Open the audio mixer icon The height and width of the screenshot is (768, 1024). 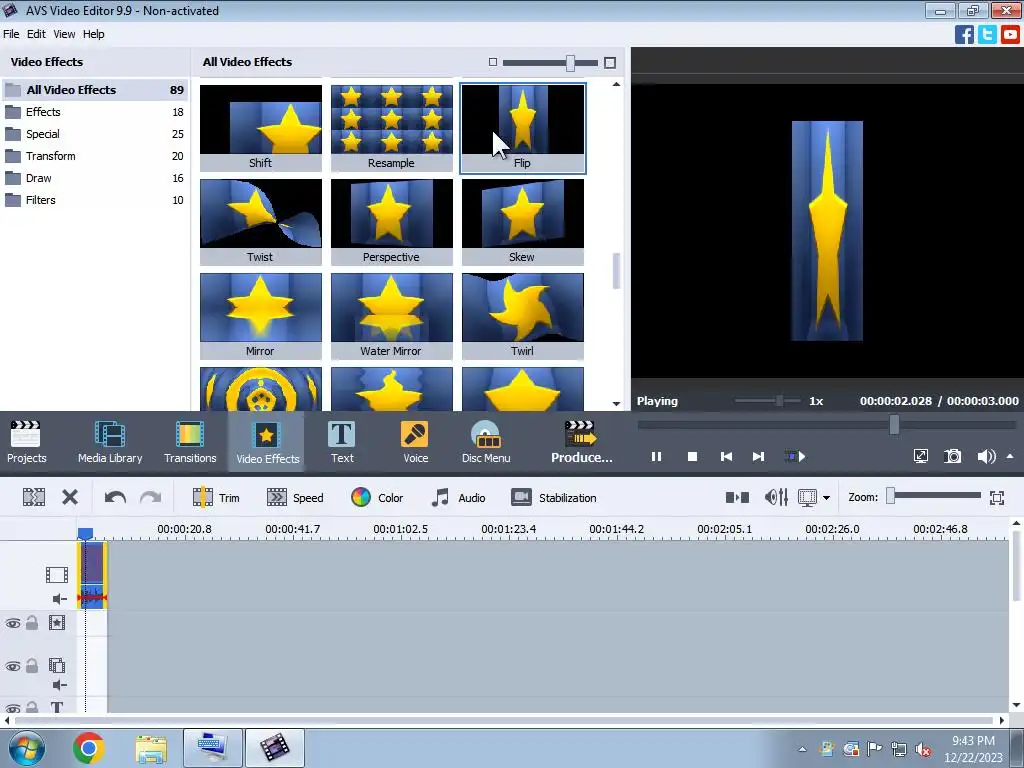point(776,498)
